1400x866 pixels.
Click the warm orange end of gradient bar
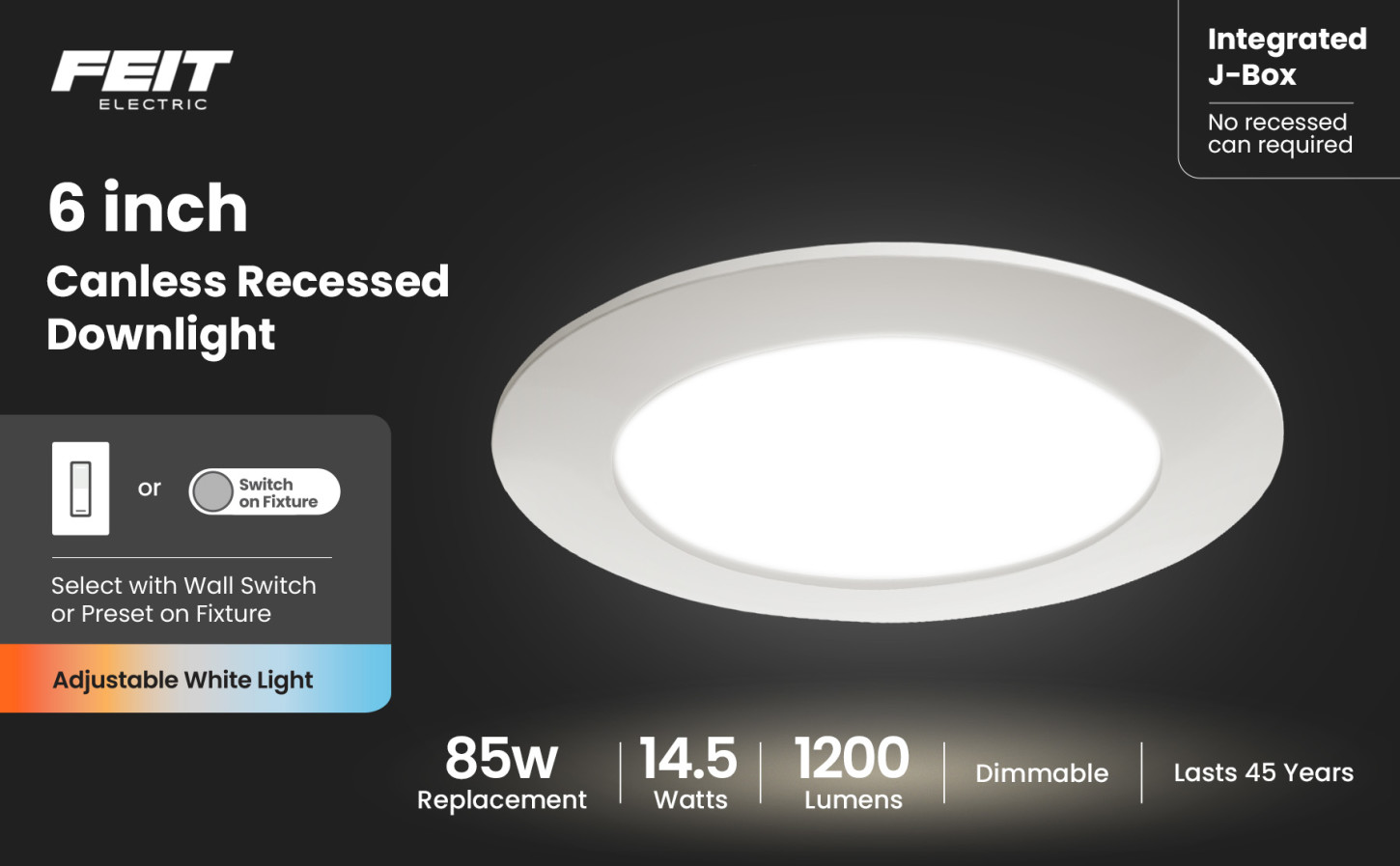coord(21,680)
